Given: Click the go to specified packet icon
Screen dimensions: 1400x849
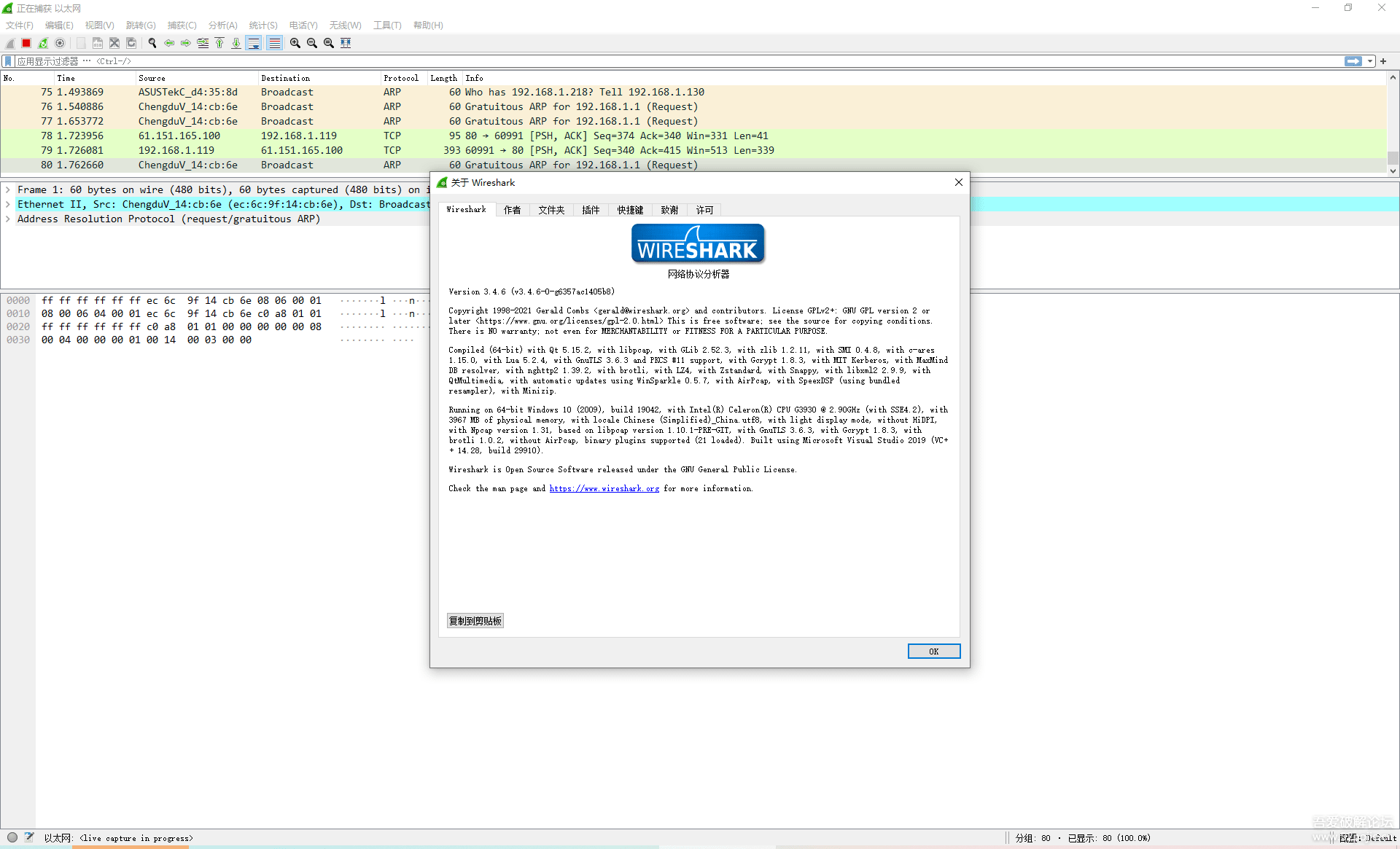Looking at the screenshot, I should 203,43.
